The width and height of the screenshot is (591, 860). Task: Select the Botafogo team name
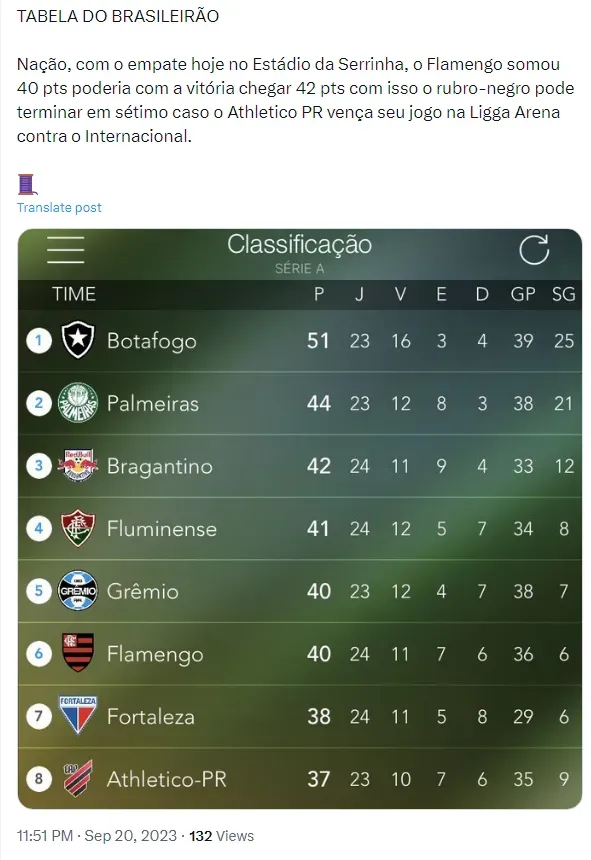(151, 341)
